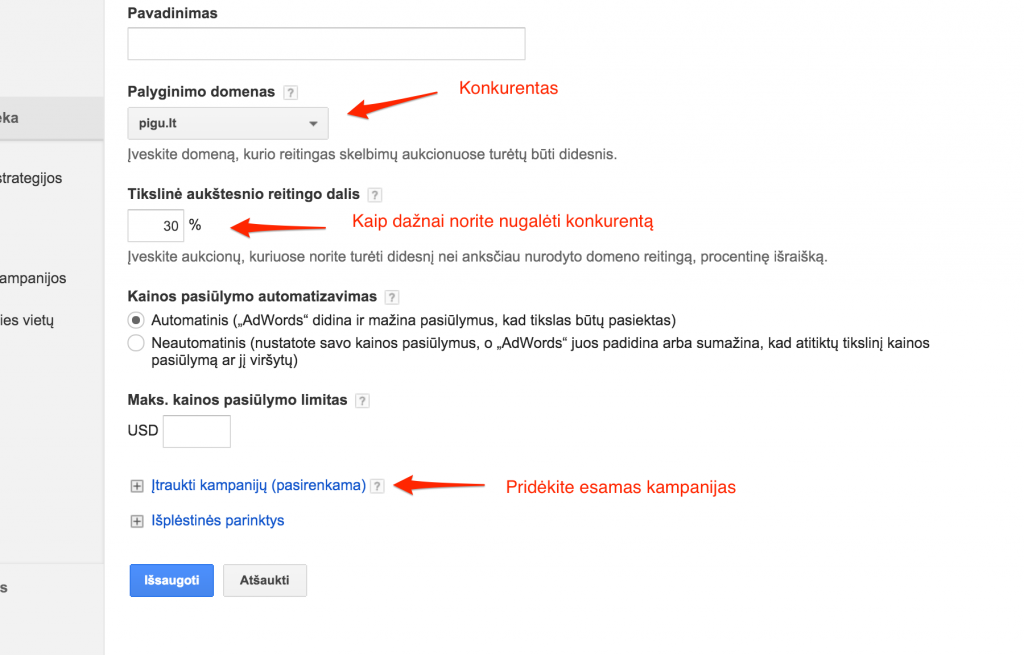The height and width of the screenshot is (655, 1024).
Task: Click plus icon next to Išplėstinės parinktys
Action: pos(136,521)
